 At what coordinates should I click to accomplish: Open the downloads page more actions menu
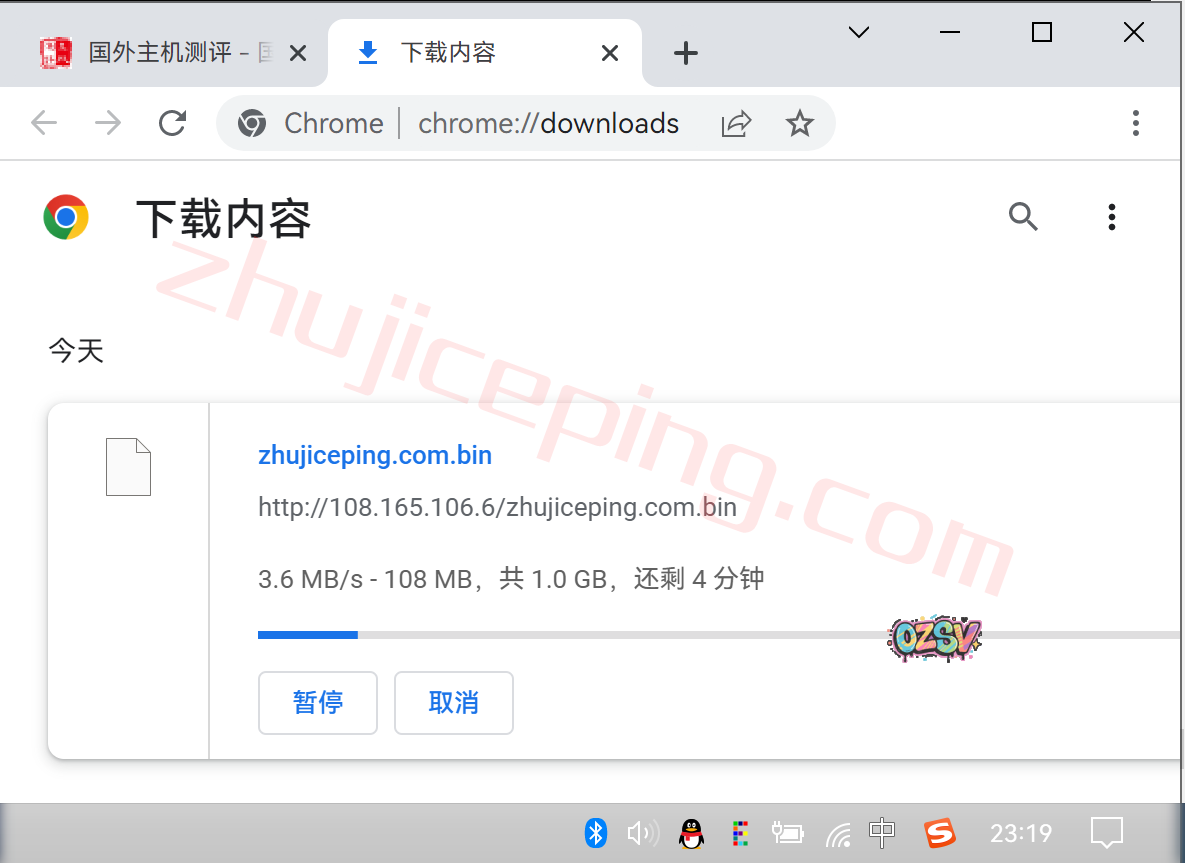(1111, 217)
